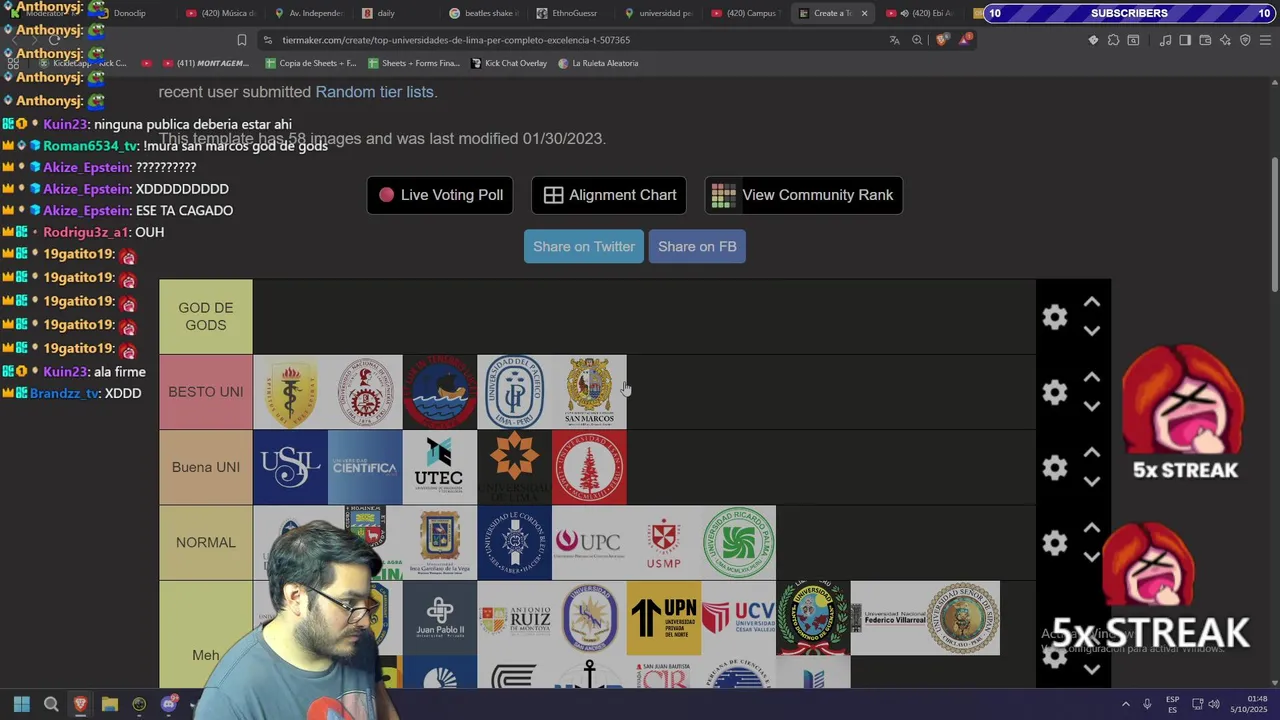Open the Alignment Chart
The width and height of the screenshot is (1280, 720).
pos(608,195)
